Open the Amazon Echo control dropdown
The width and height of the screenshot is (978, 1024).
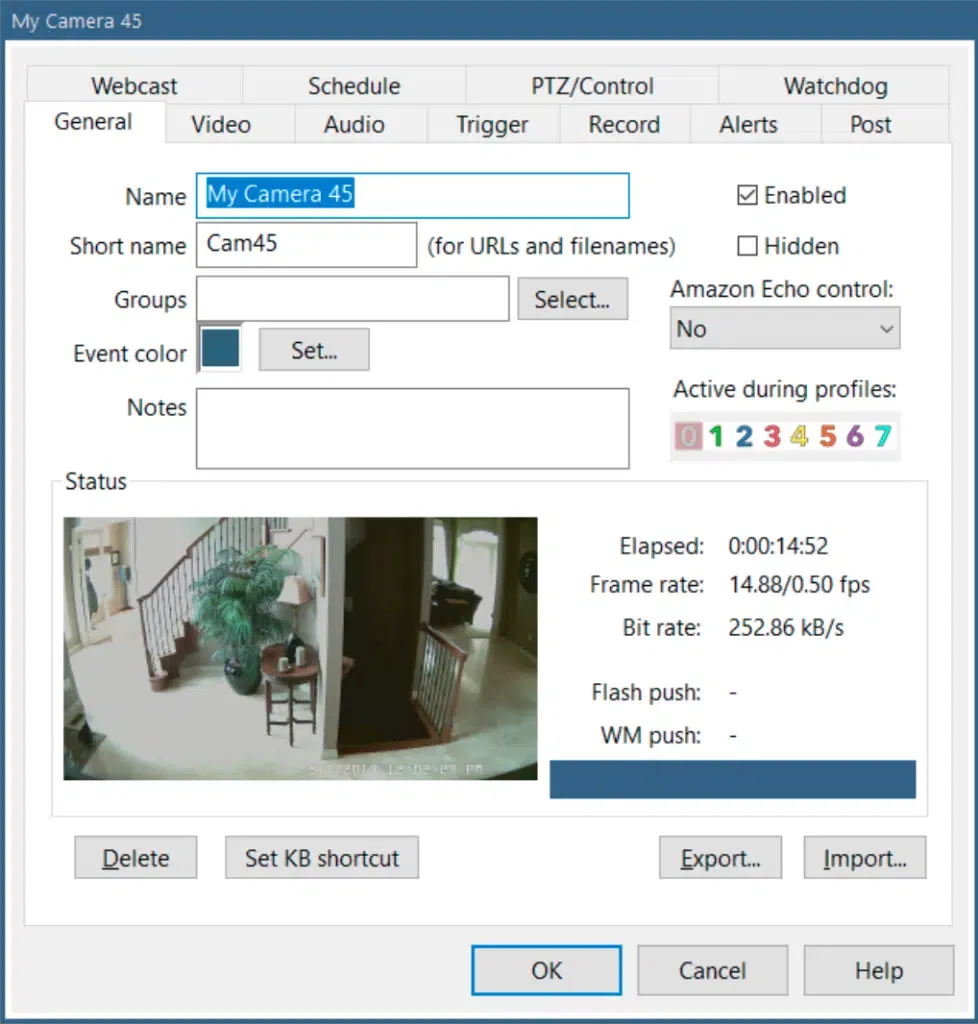(785, 329)
